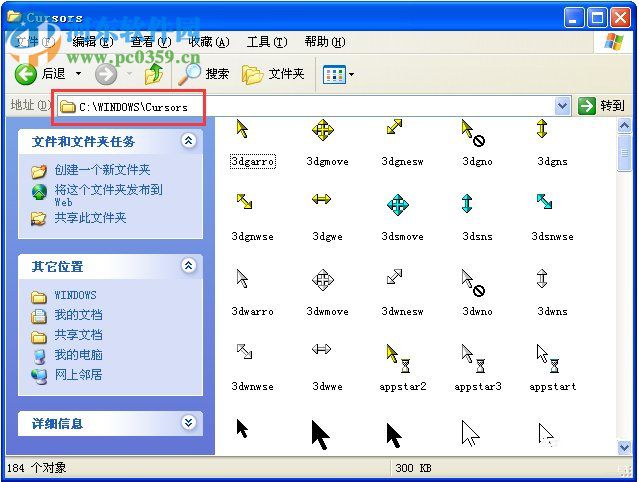Select the 3dgarro cursor file
The width and height of the screenshot is (639, 482).
coord(252,145)
